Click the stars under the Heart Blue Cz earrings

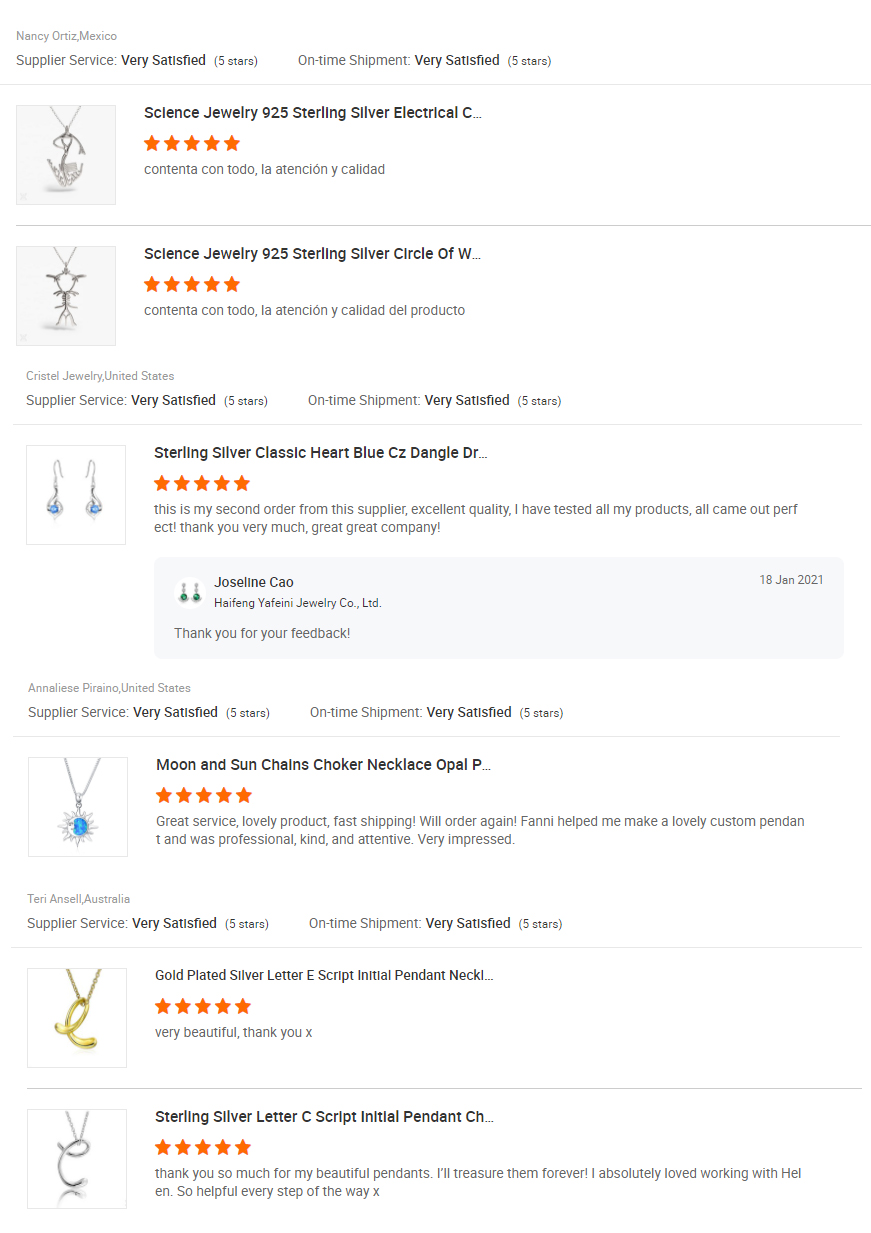pyautogui.click(x=202, y=483)
